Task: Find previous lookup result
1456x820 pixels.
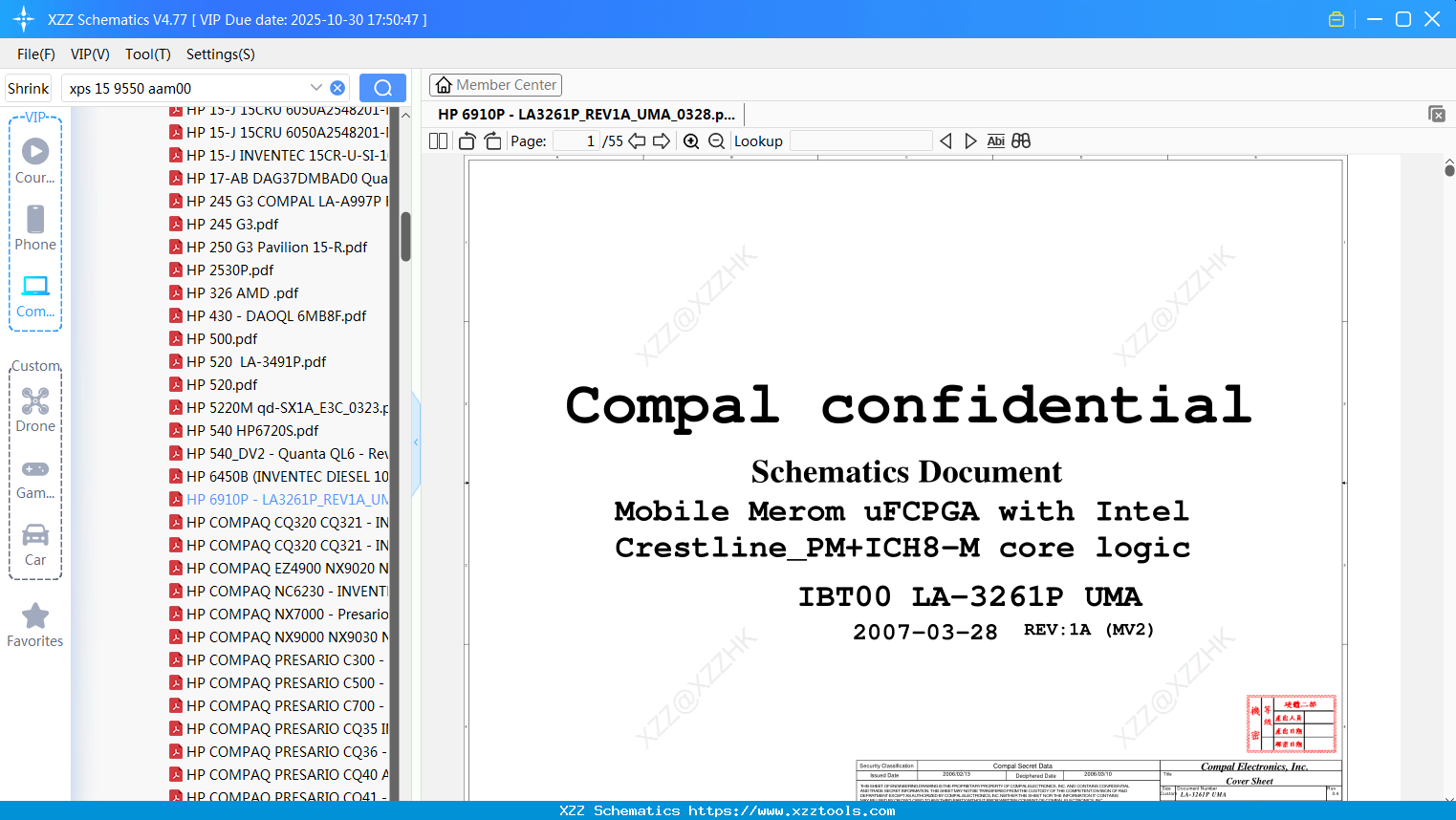Action: coord(946,141)
